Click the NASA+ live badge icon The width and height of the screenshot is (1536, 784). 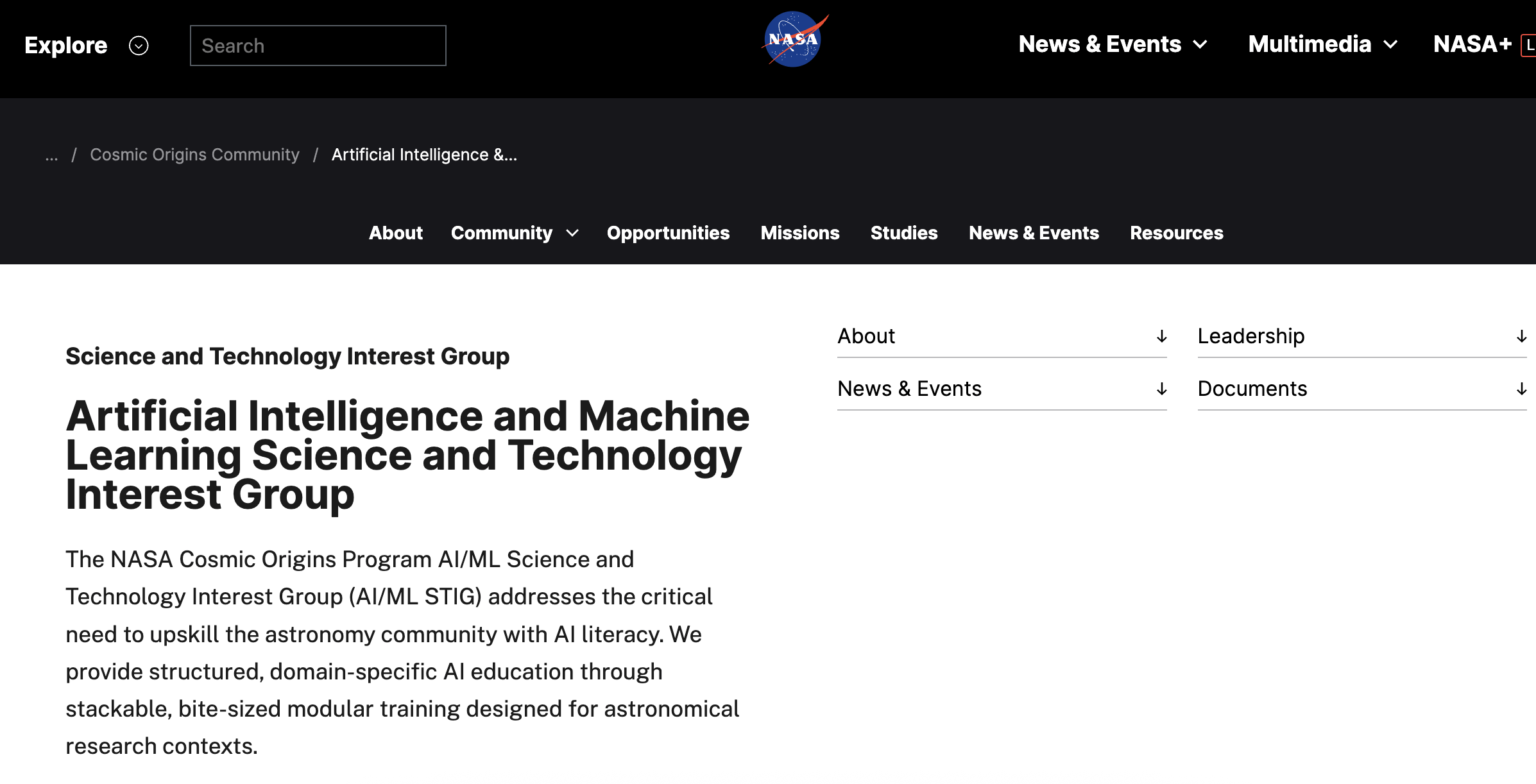[1529, 45]
